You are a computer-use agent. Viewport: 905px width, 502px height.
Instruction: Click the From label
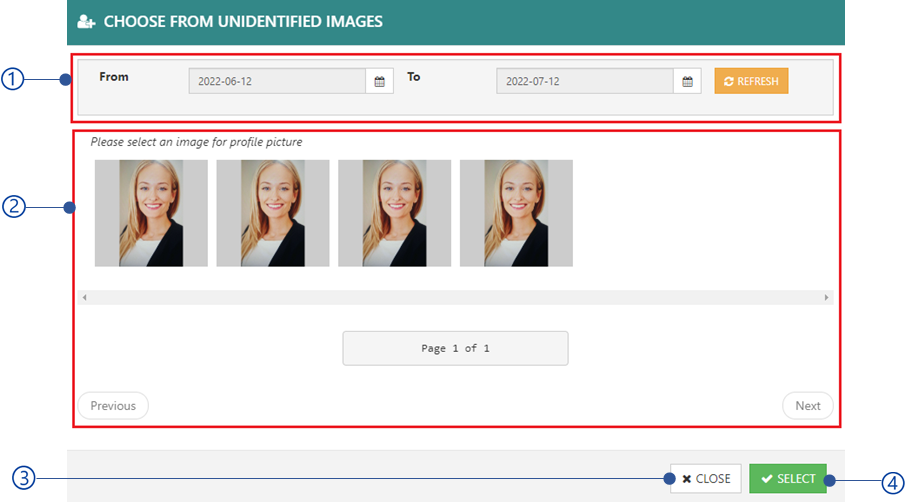114,77
